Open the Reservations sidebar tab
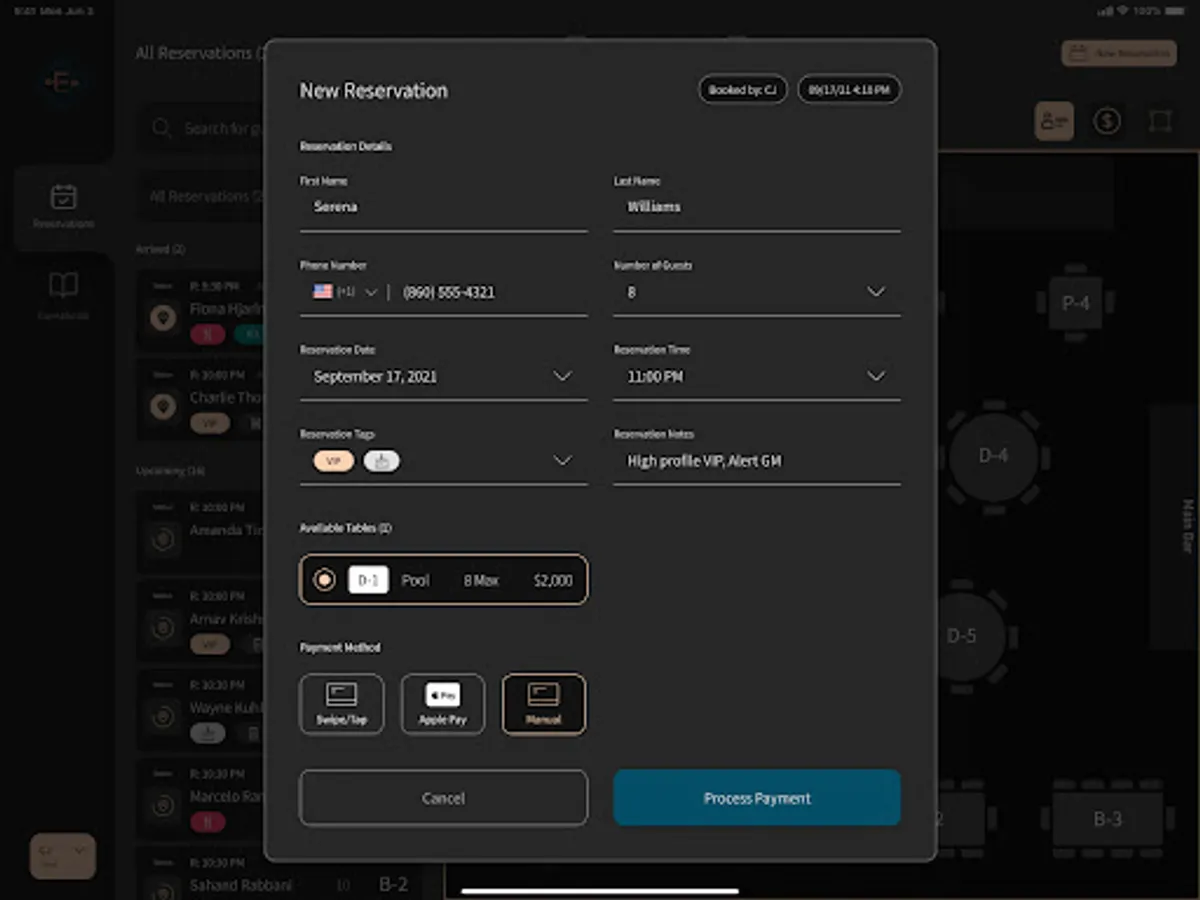 click(x=63, y=207)
